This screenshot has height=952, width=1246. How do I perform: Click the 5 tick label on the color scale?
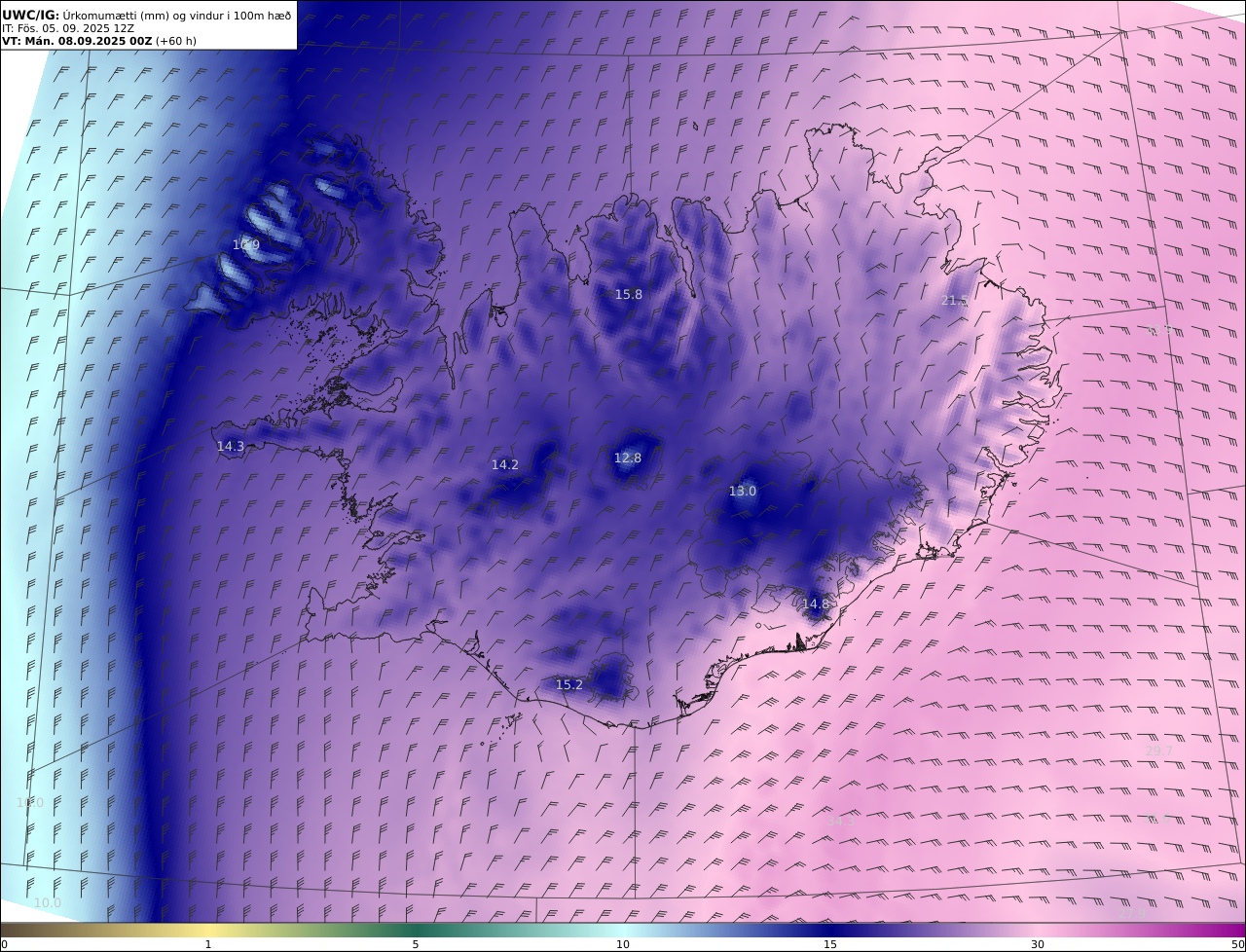point(416,944)
